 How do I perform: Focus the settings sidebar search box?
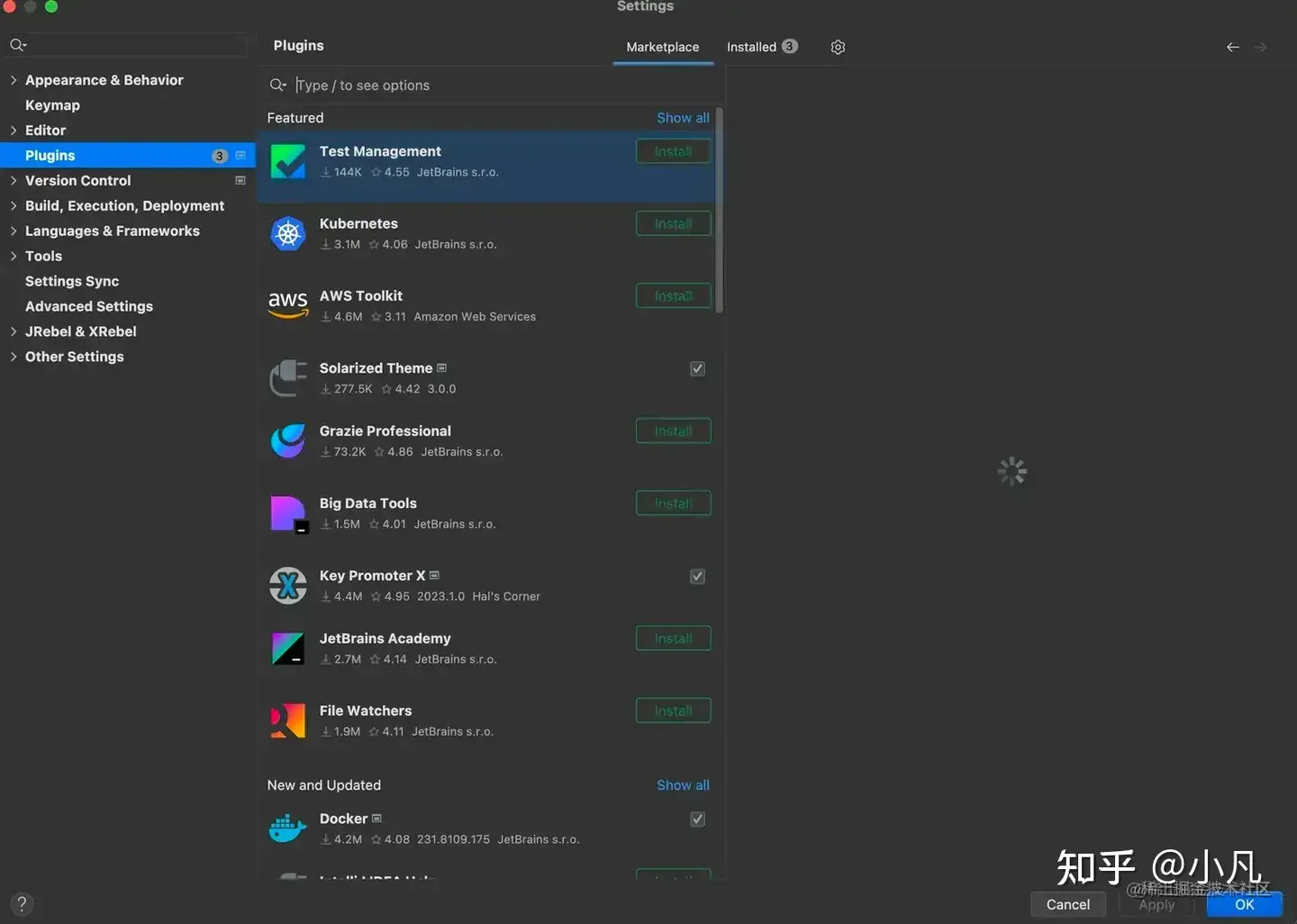[127, 44]
